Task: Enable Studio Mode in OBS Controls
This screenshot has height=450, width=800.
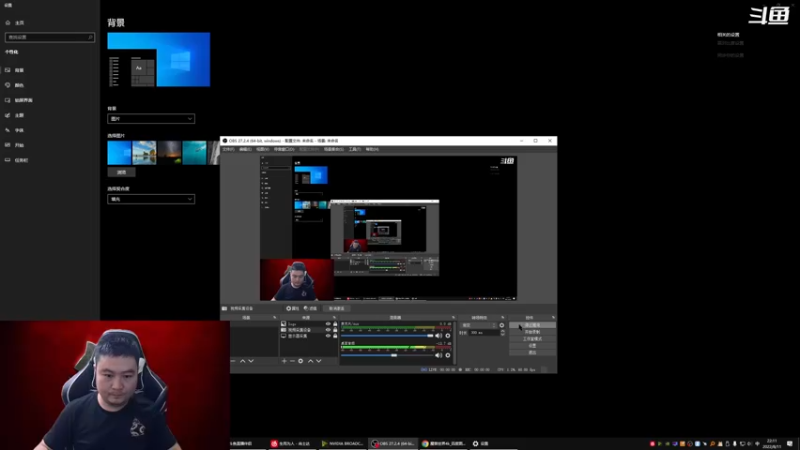Action: (x=532, y=339)
